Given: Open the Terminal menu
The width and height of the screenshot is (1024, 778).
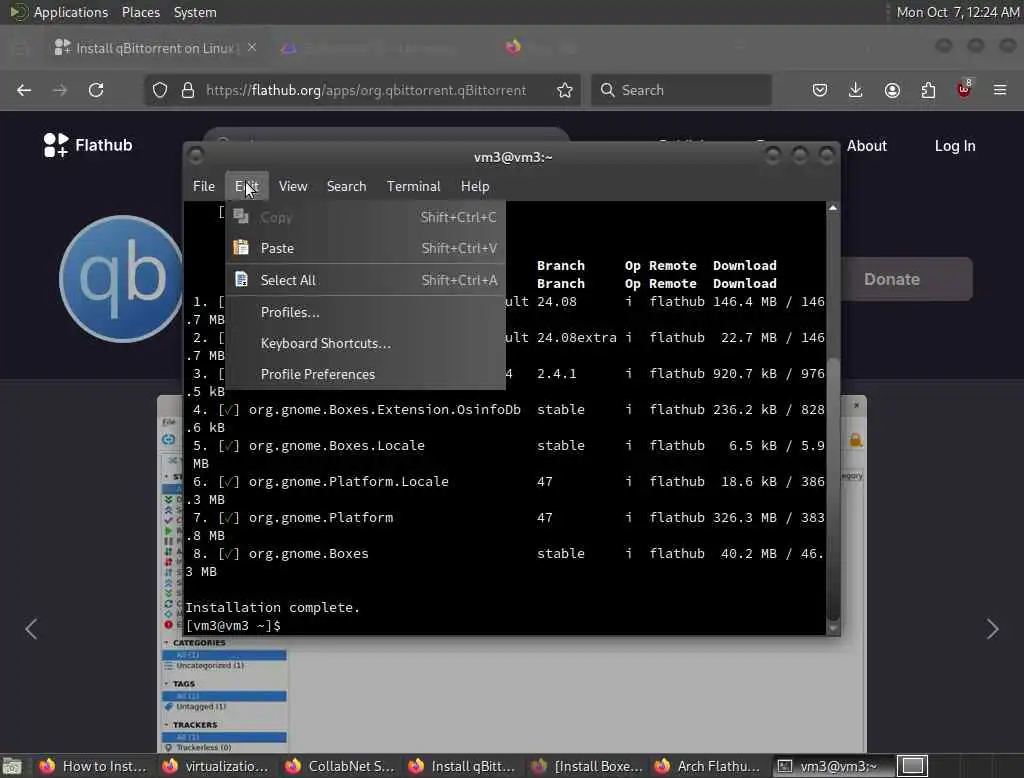Looking at the screenshot, I should [x=413, y=187].
